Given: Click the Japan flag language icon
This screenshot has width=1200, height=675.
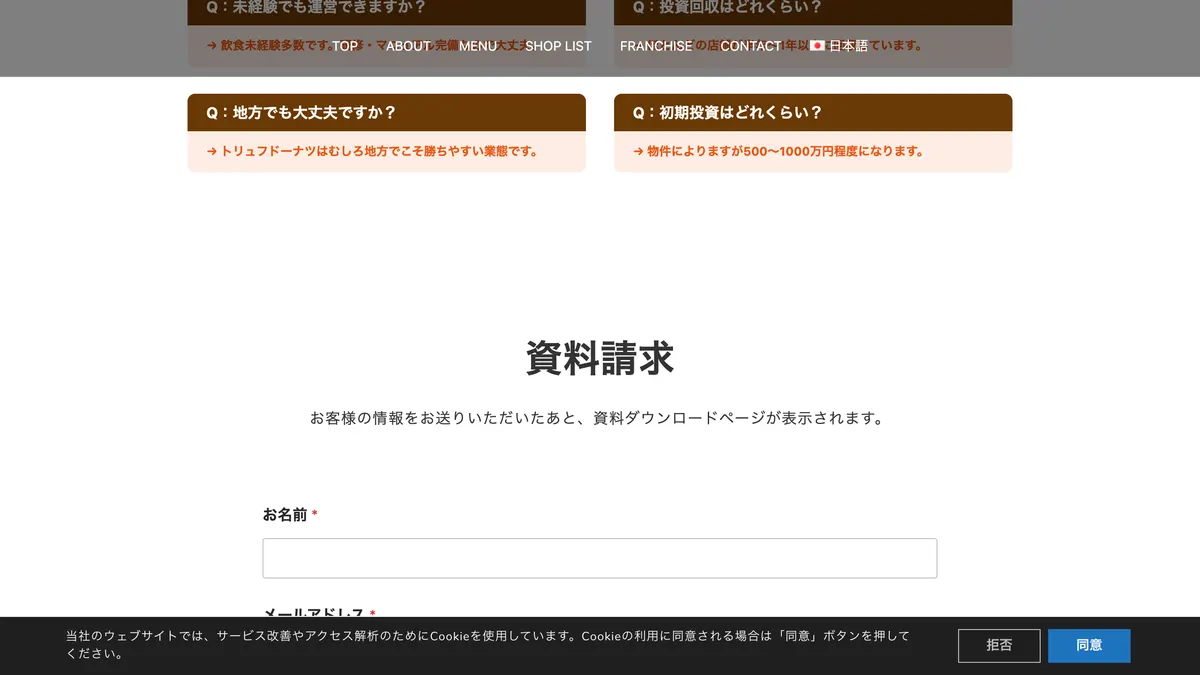Looking at the screenshot, I should pos(817,46).
